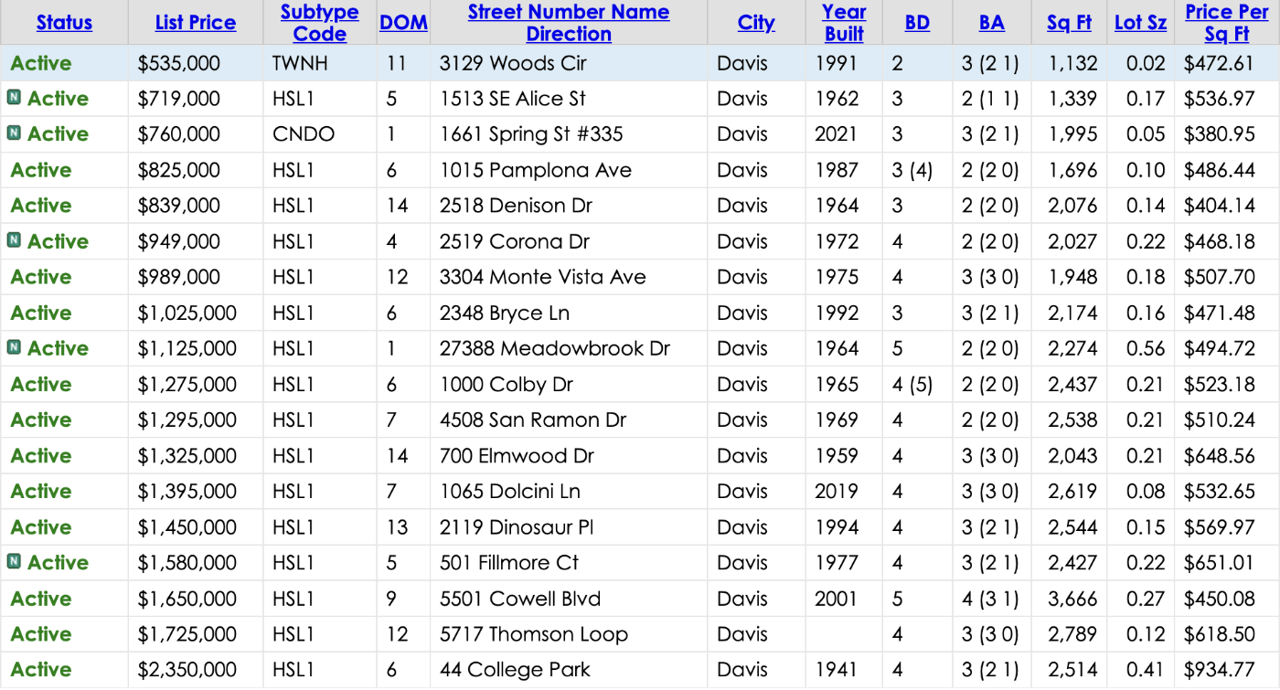The image size is (1280, 690).
Task: Click the $648.56 price per sq ft
Action: [x=1219, y=456]
